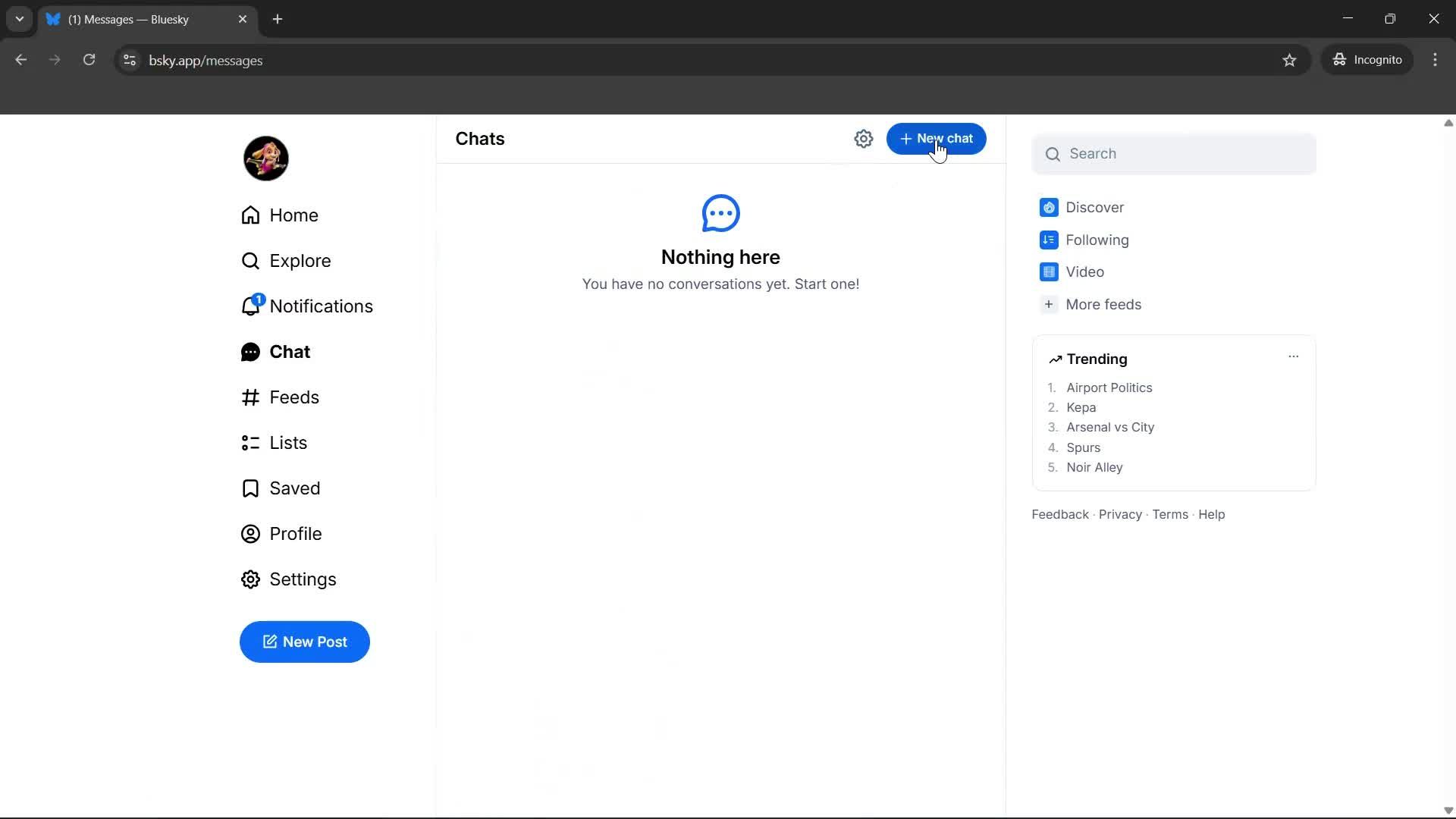
Task: Open the Trending options menu
Action: coord(1294,356)
